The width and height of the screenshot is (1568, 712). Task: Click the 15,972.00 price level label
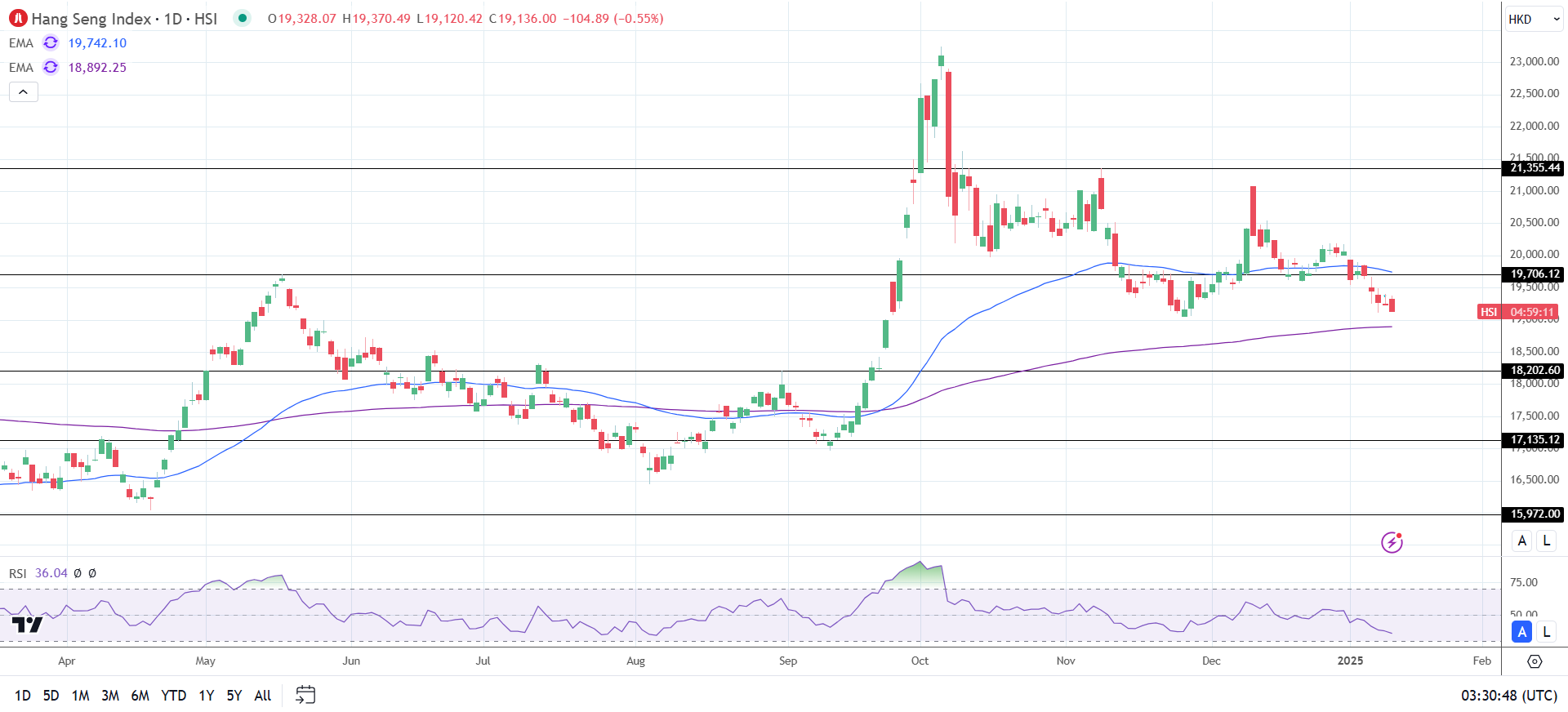point(1533,514)
